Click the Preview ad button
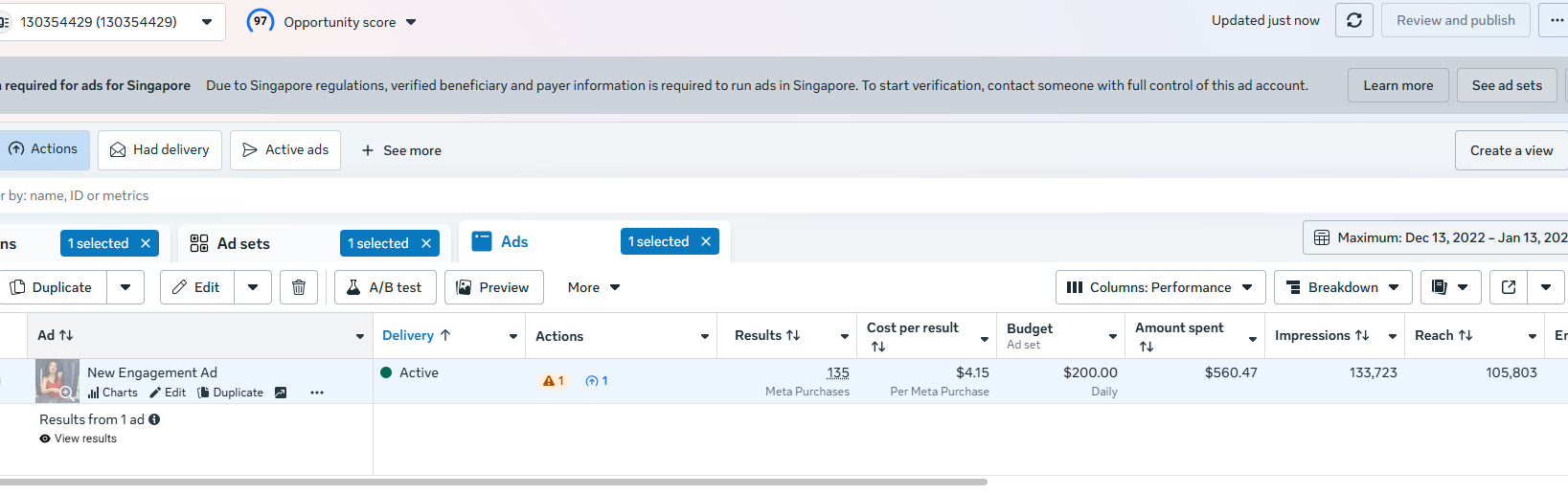The height and width of the screenshot is (495, 1568). coord(493,287)
